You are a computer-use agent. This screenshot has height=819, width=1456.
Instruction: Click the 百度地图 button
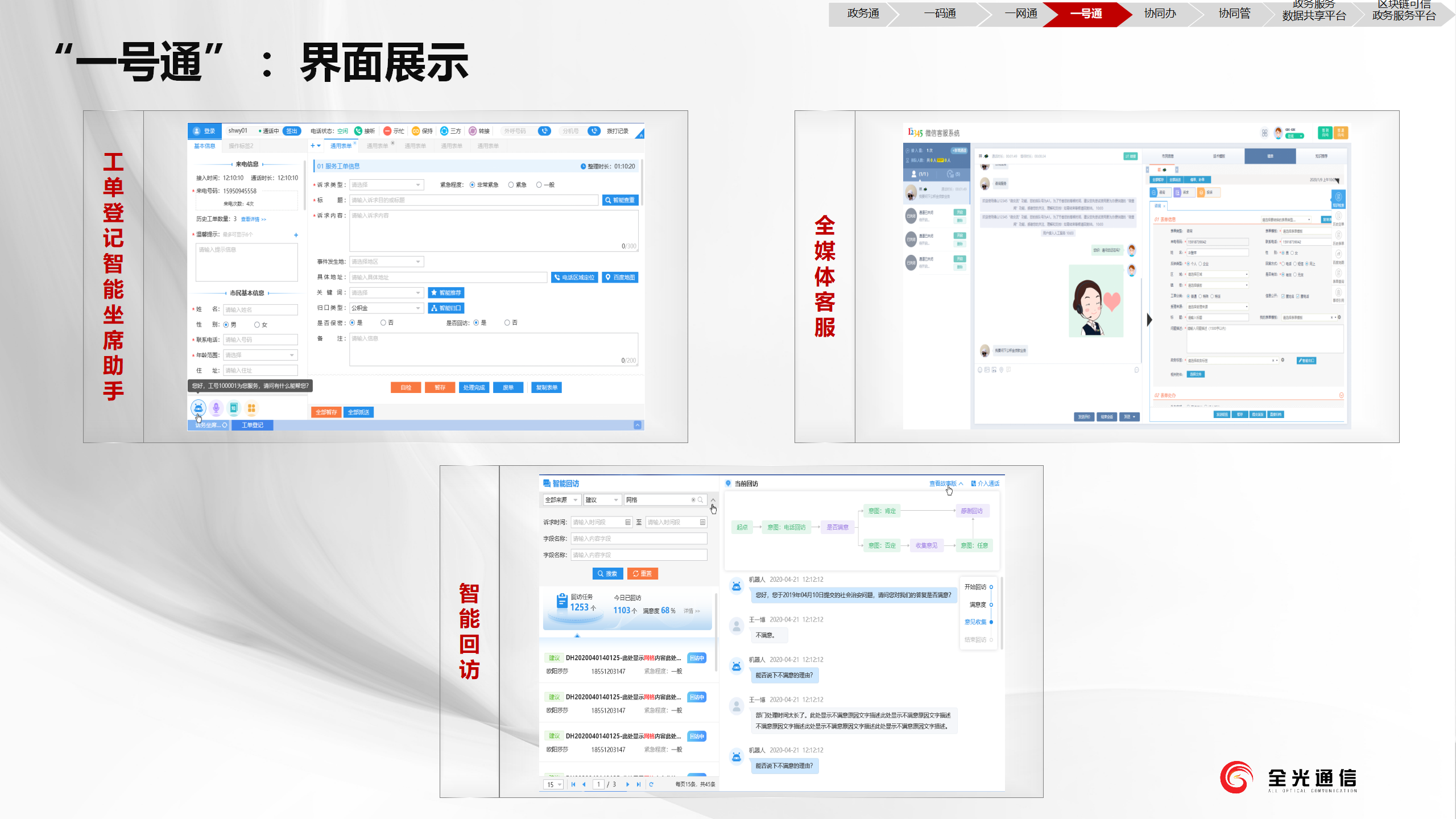620,278
